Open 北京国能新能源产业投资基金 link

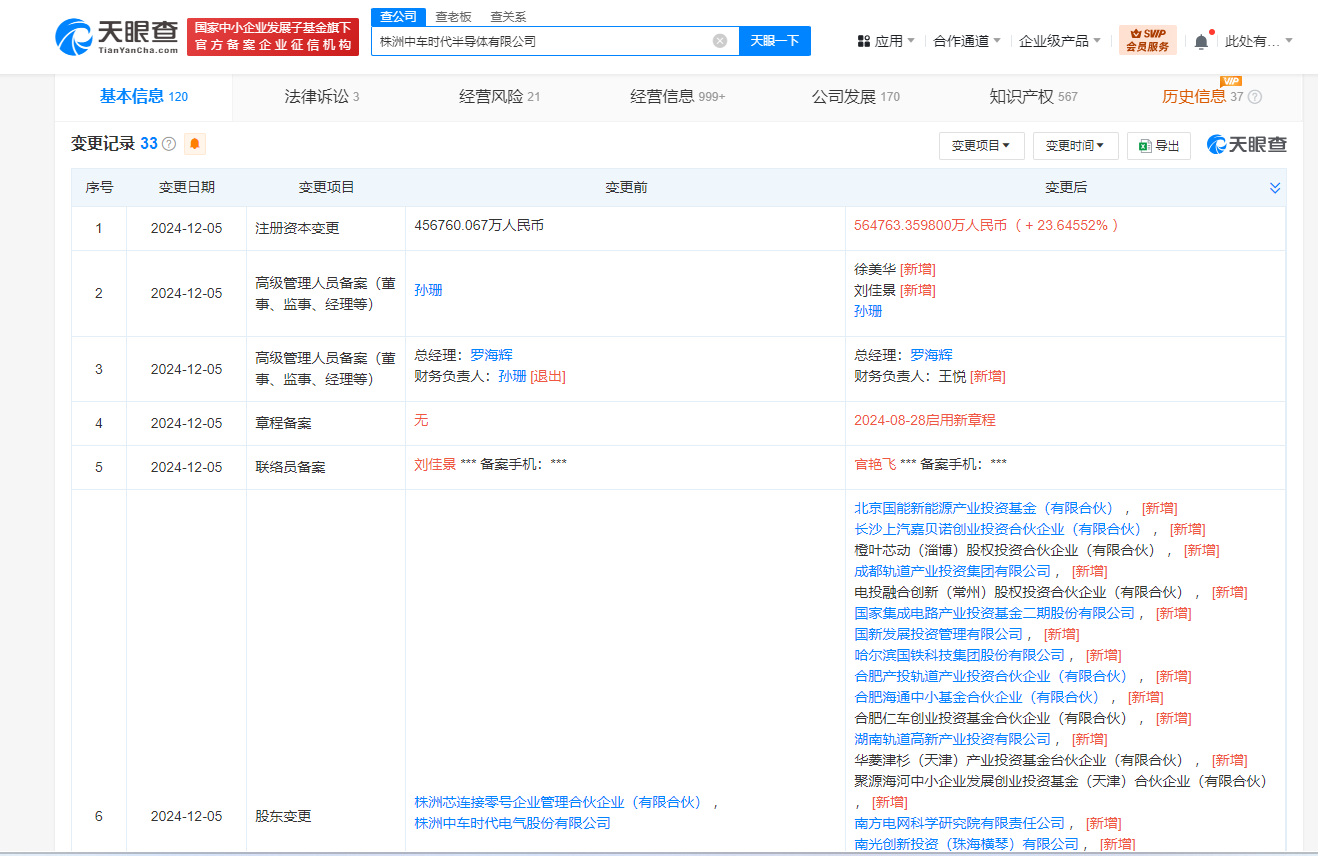coord(984,508)
